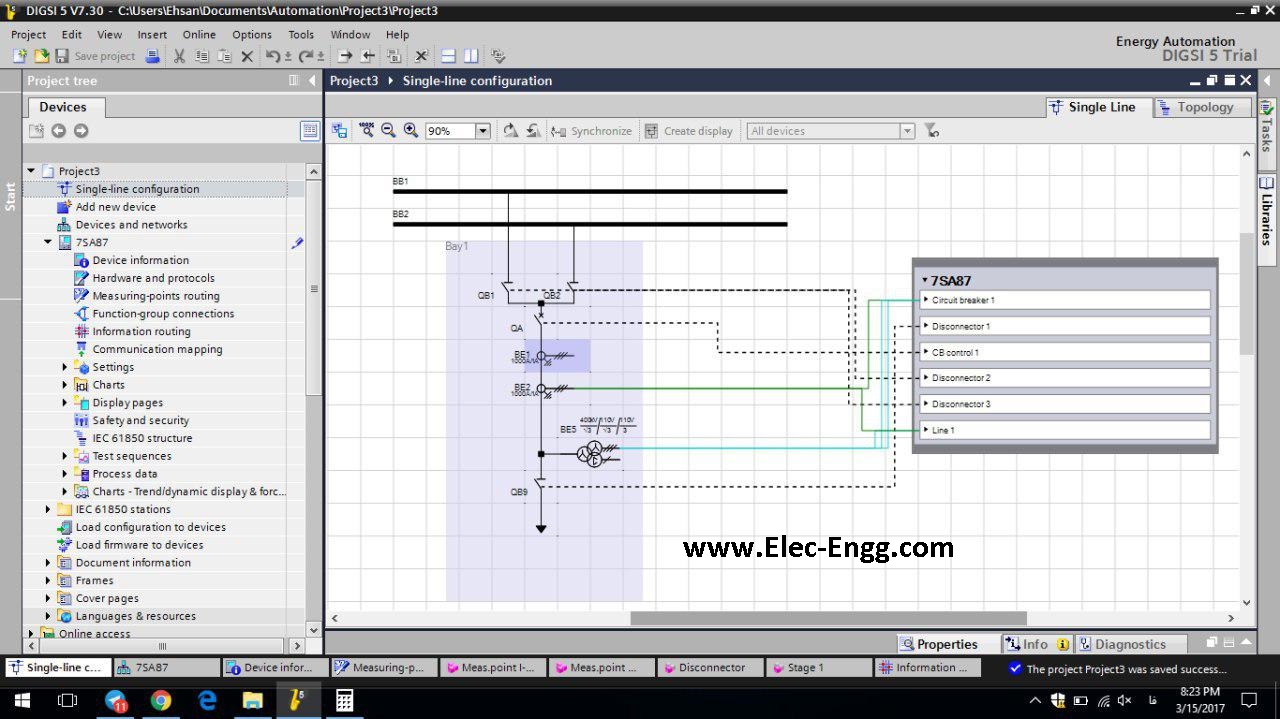Click the vertical scrollbar of diagram
Image resolution: width=1280 pixels, height=719 pixels.
[1246, 293]
